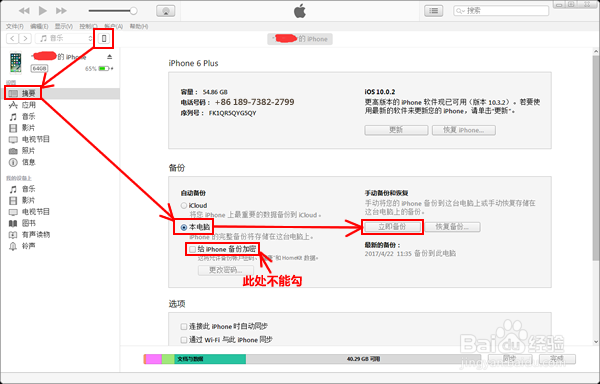Click the 文档与数据 storage bar segment
Viewport: 600px width, 384px height.
(x=210, y=359)
